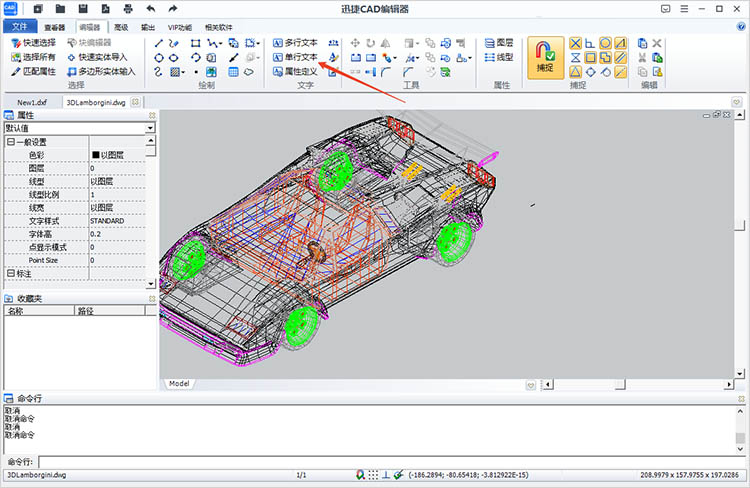The image size is (750, 488).
Task: Switch to the 查看器 tab
Action: coord(55,27)
